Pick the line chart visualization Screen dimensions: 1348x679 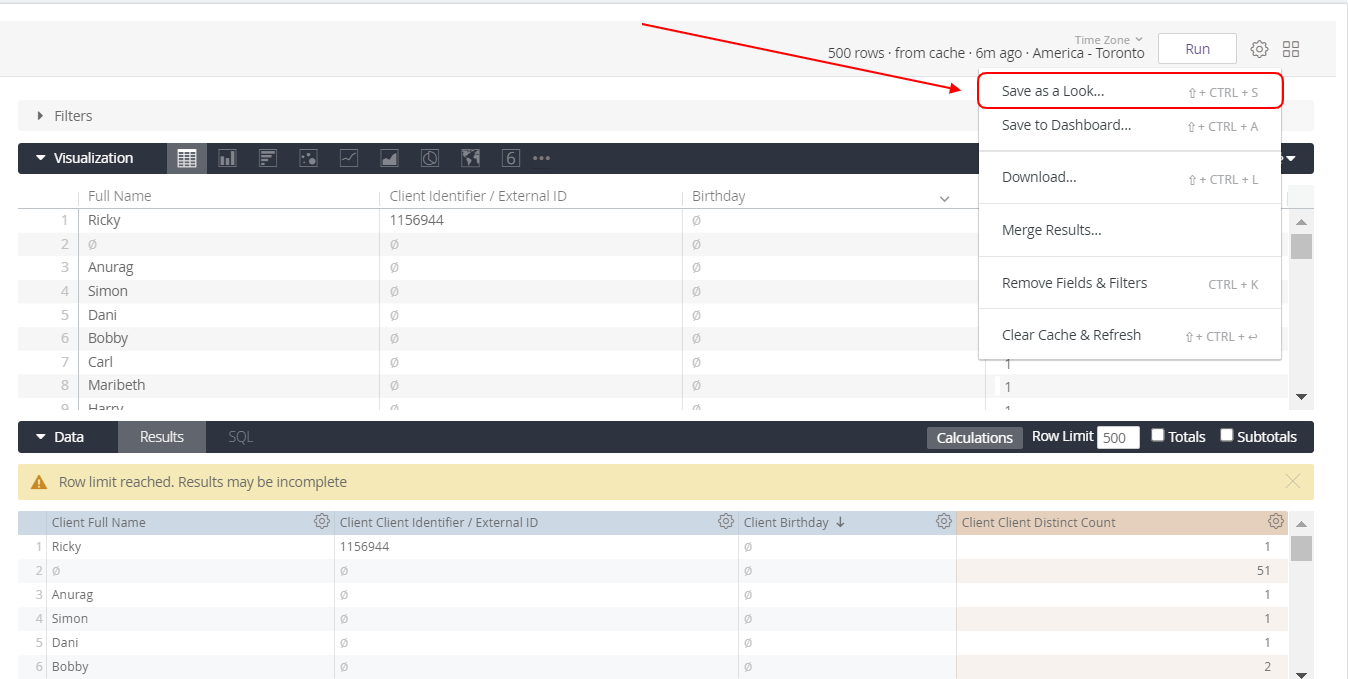pos(349,158)
